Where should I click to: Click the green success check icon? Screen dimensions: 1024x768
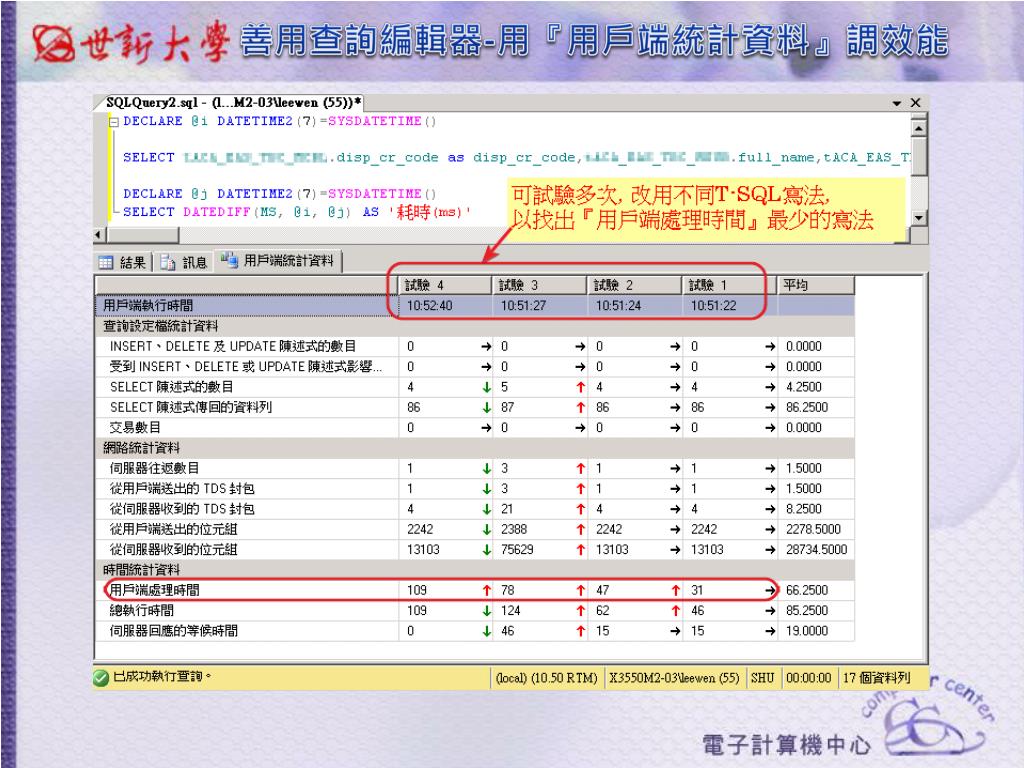tap(101, 678)
